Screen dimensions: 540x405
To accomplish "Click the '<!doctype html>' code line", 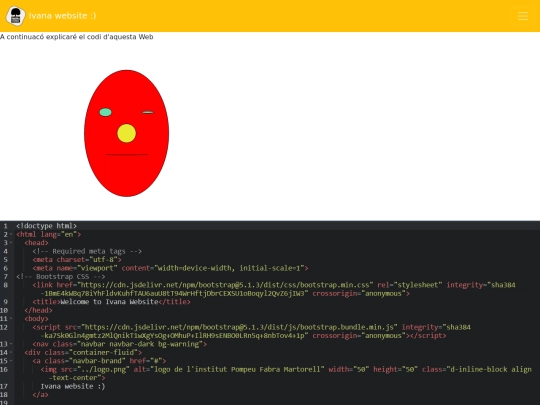I will (x=46, y=226).
